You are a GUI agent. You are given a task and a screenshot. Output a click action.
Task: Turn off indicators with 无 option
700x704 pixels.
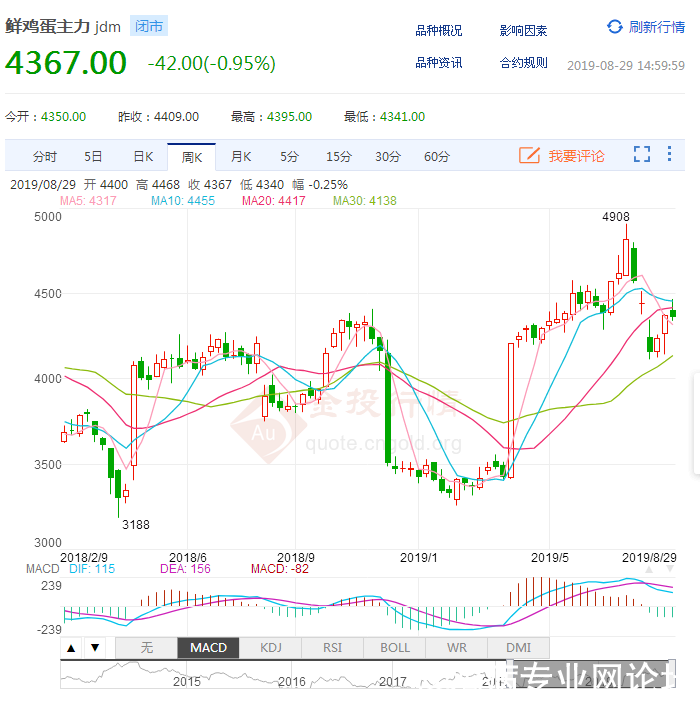click(x=146, y=648)
